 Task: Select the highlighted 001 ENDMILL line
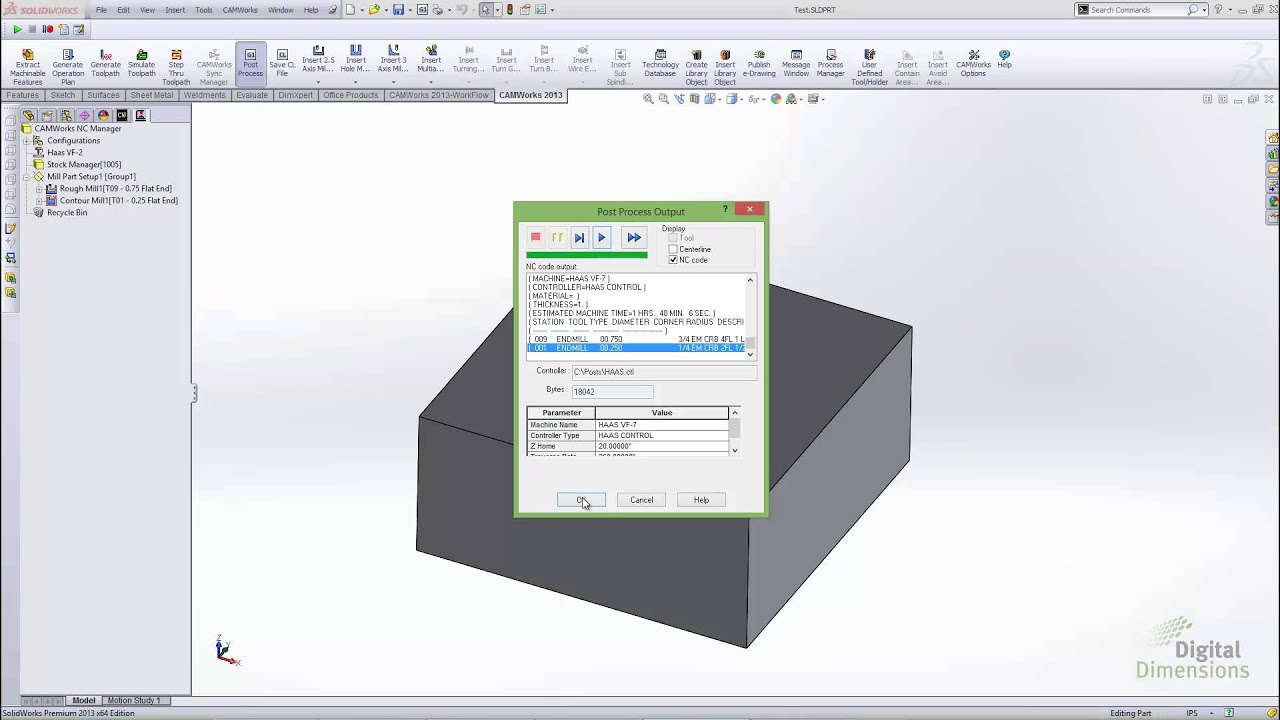[636, 348]
